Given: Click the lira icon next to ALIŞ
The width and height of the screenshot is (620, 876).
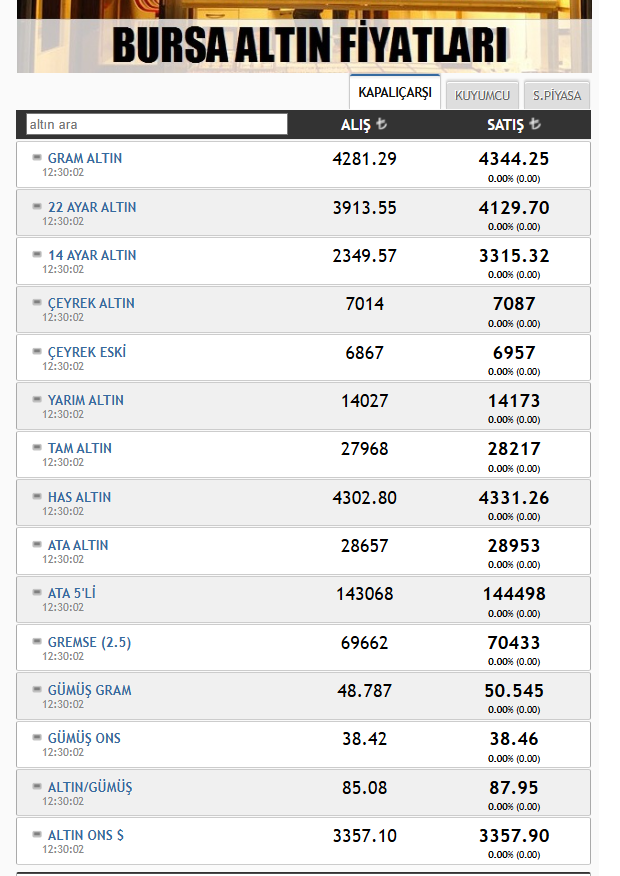Looking at the screenshot, I should 381,123.
